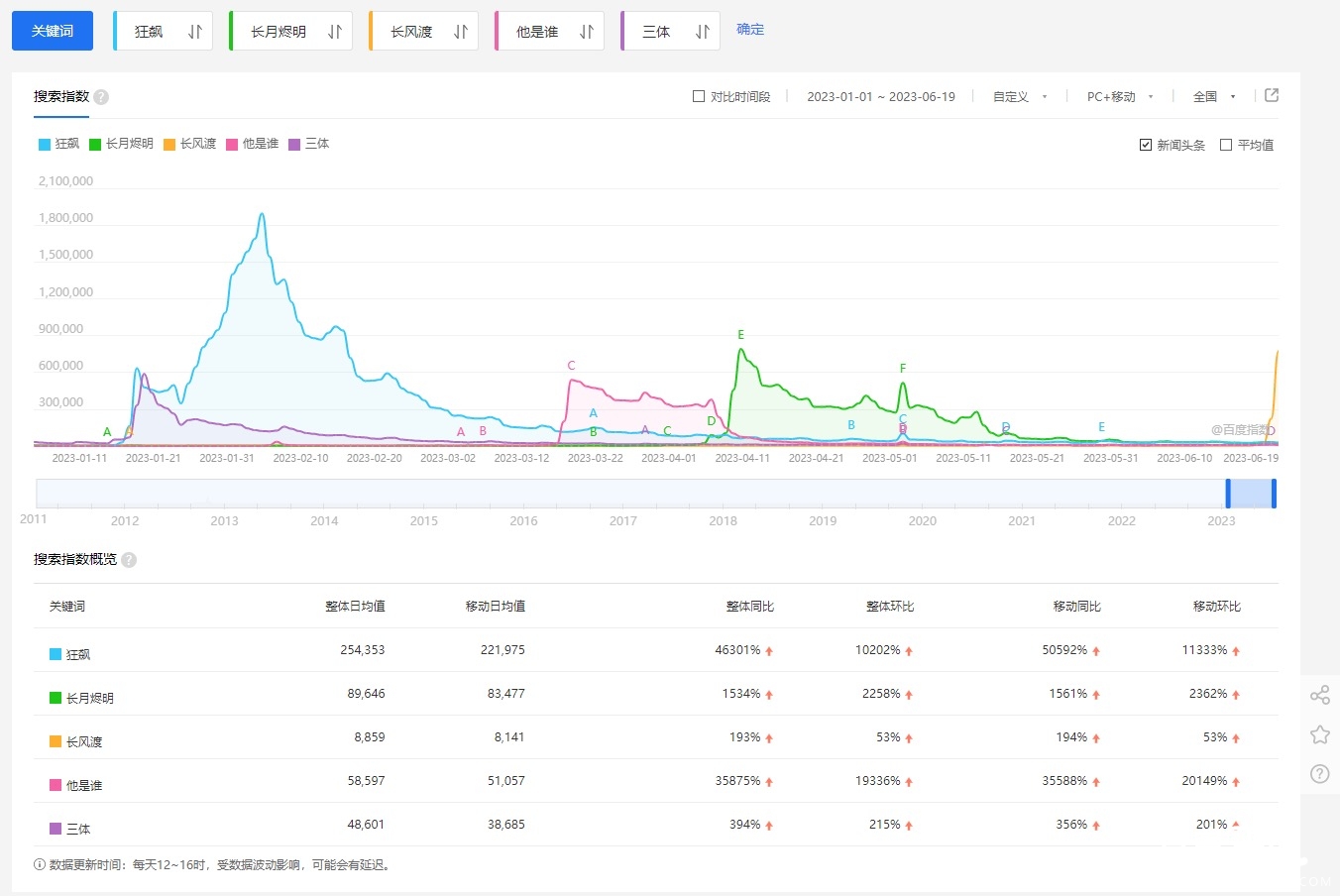Open the 自定义 time period dropdown
The height and width of the screenshot is (896, 1340).
pos(1020,96)
